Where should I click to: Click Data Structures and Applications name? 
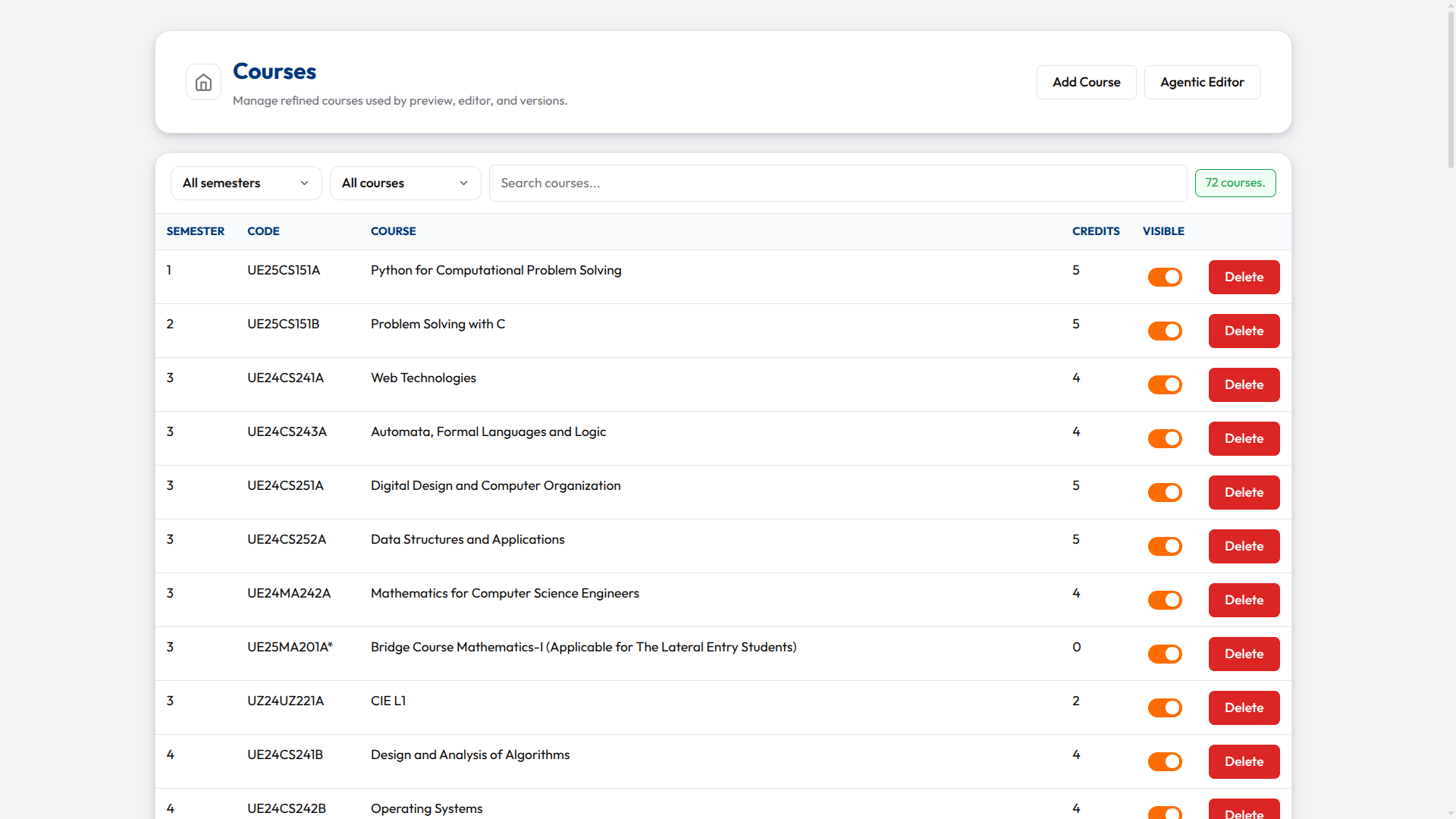click(467, 539)
